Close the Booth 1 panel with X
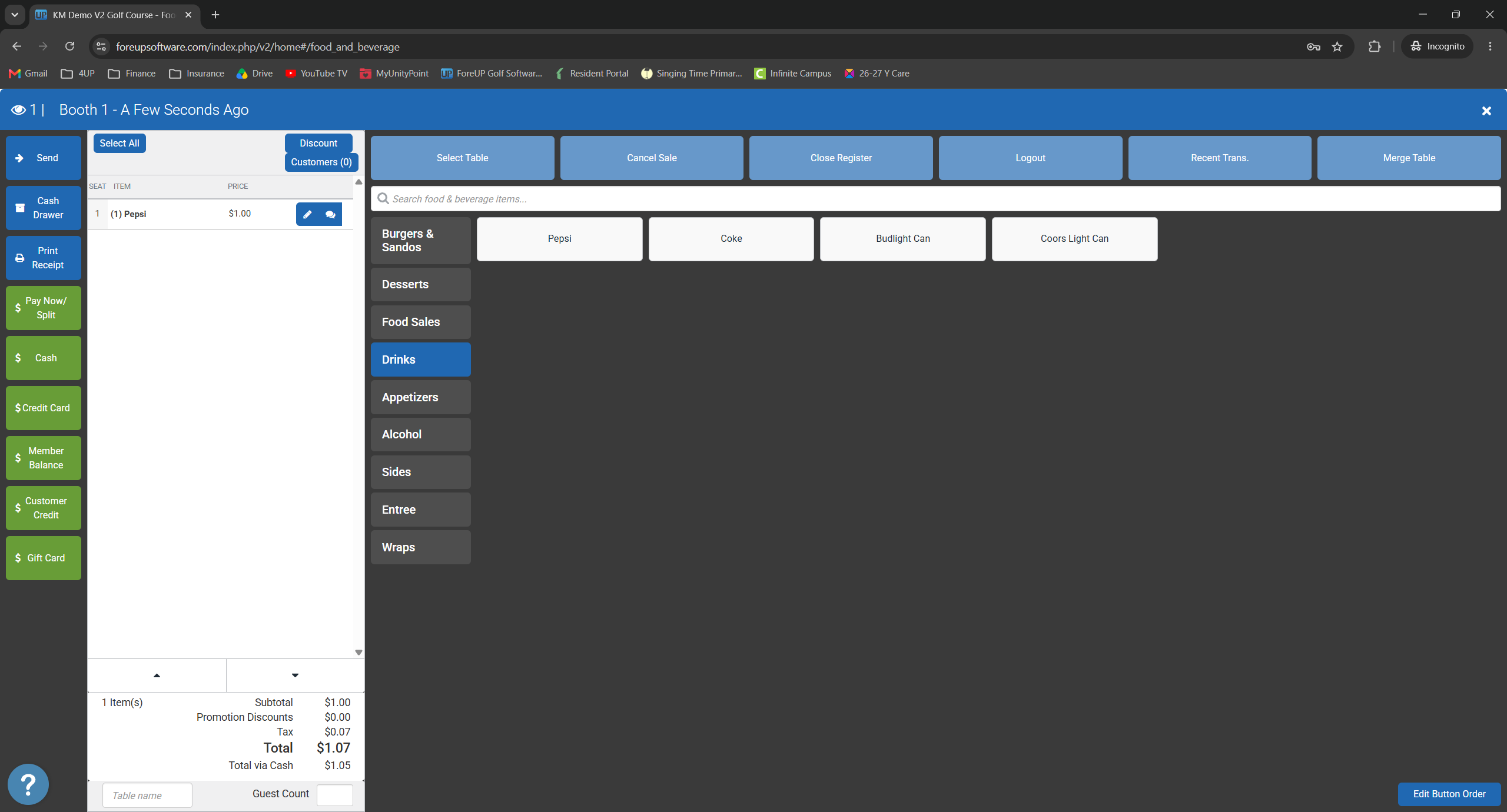 tap(1486, 111)
